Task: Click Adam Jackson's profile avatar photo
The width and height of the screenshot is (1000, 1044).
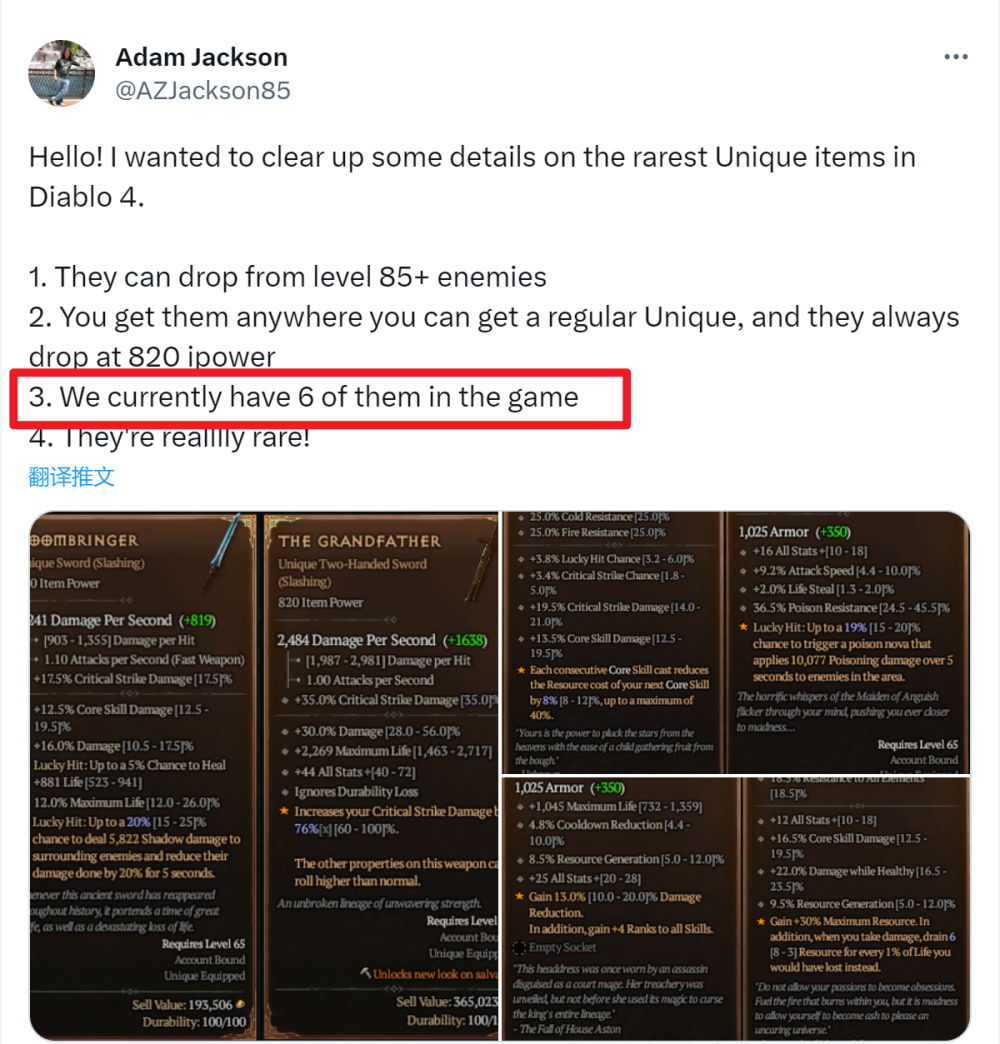Action: pos(61,73)
